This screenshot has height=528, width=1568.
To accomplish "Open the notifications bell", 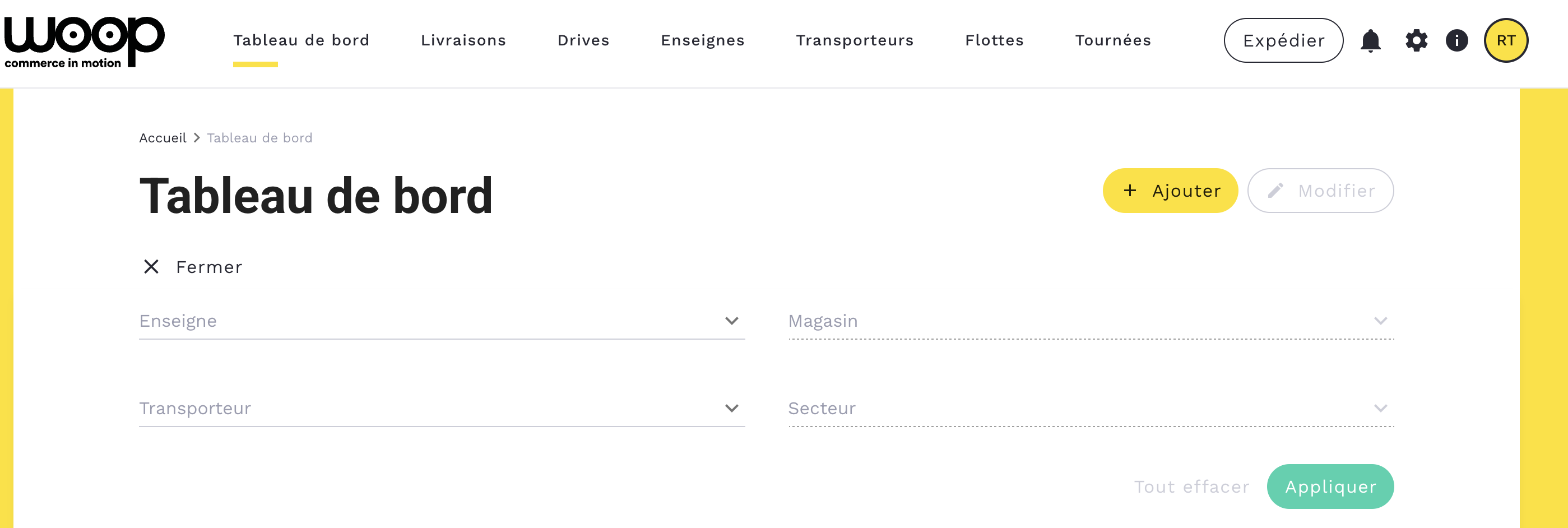I will pyautogui.click(x=1370, y=41).
